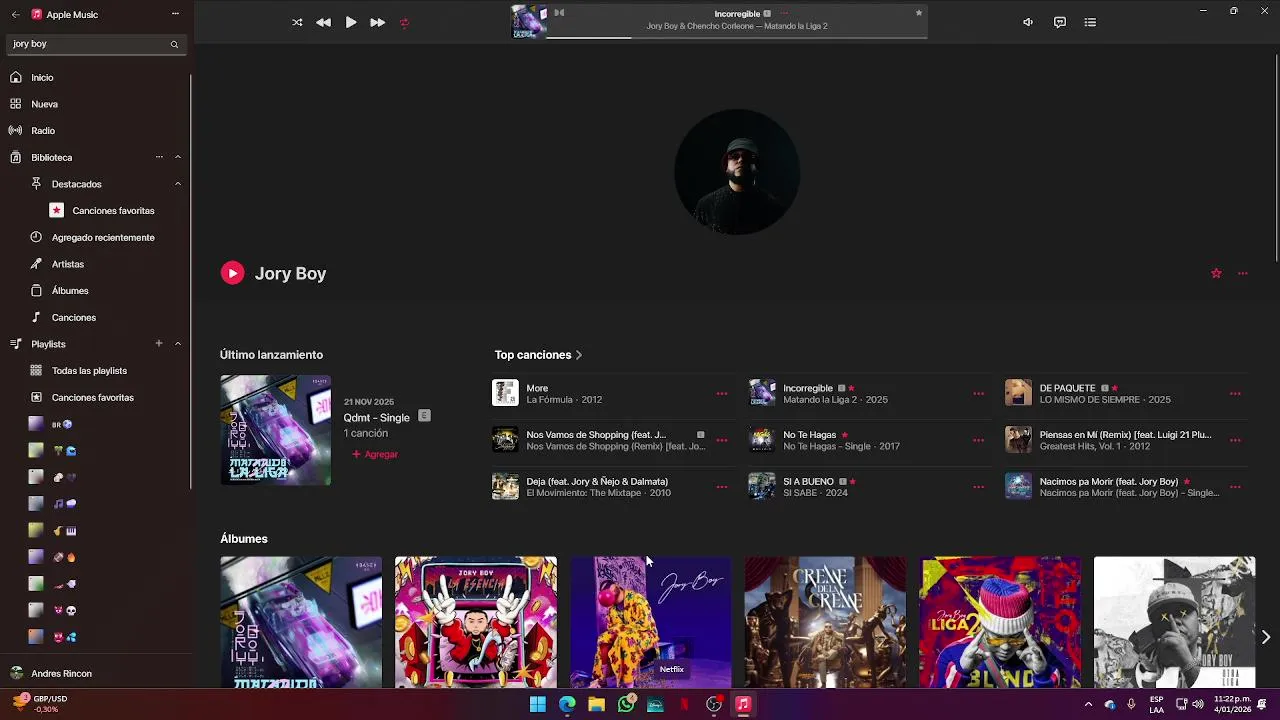
Task: Skip to next track
Action: (377, 22)
